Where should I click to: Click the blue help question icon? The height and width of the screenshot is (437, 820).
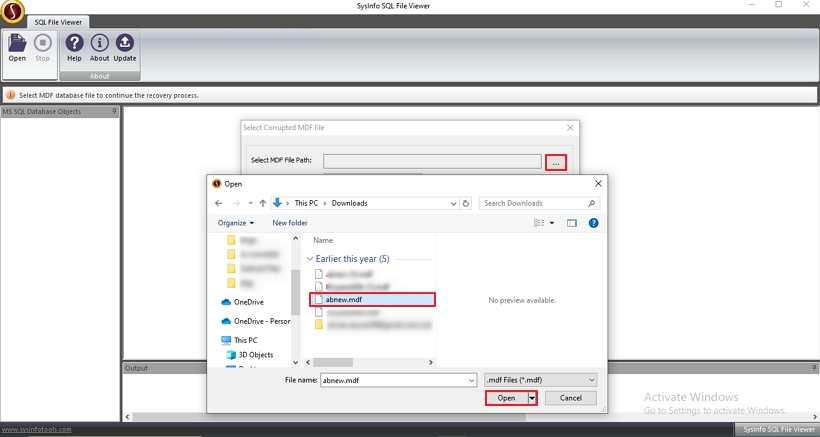594,223
